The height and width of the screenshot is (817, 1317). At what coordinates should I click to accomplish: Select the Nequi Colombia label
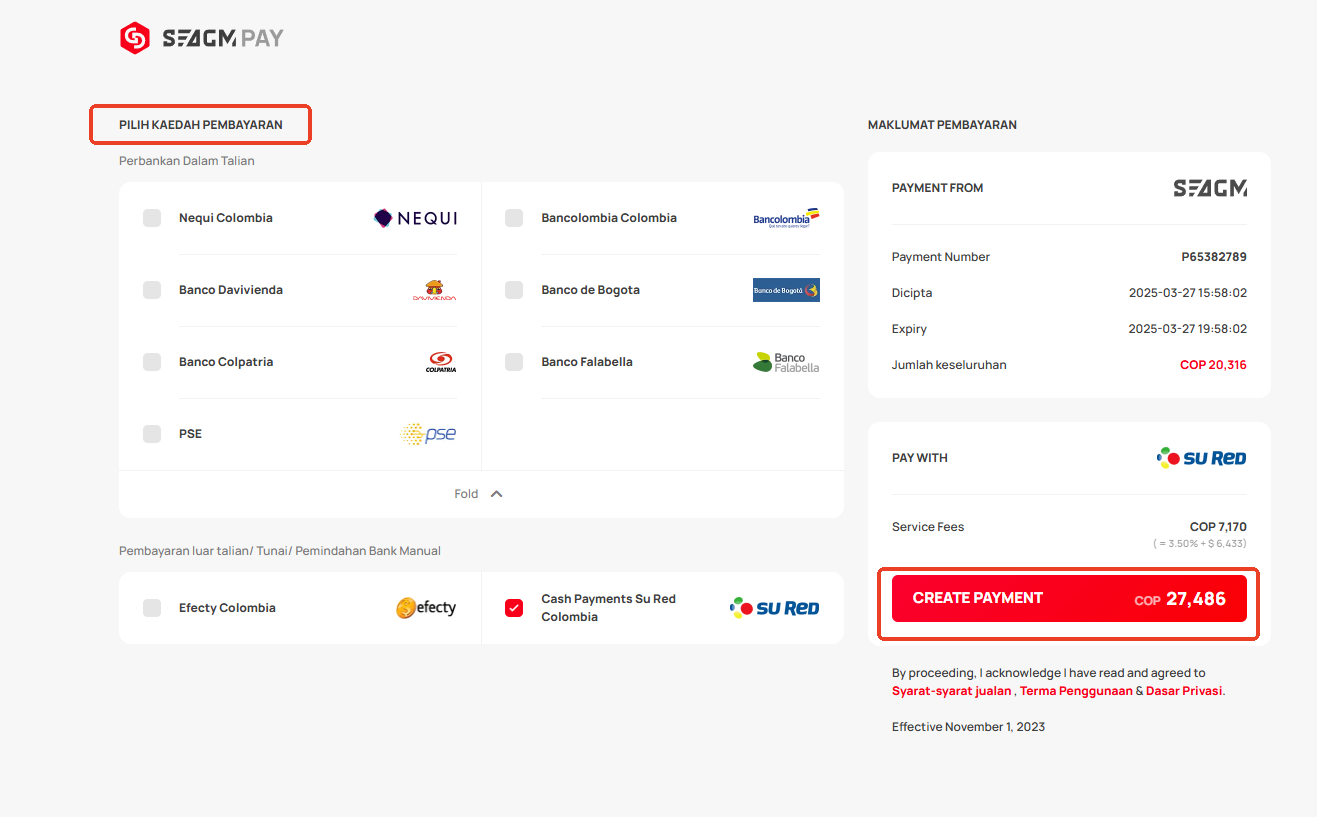226,218
